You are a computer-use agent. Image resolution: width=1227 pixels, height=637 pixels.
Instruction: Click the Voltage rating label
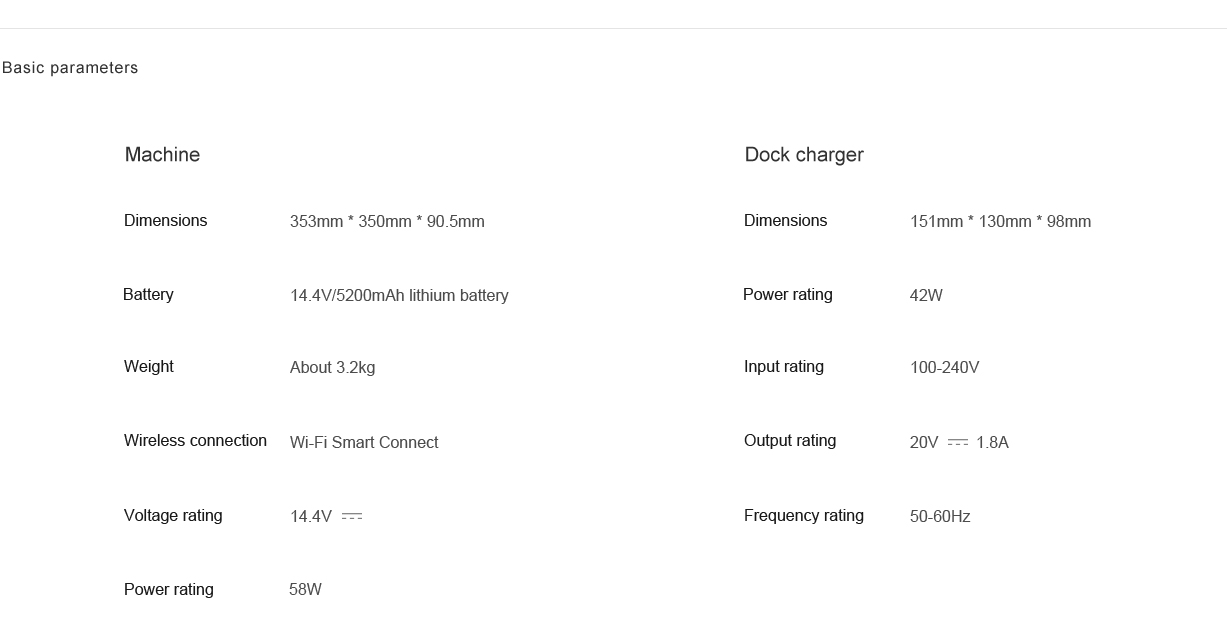(x=173, y=516)
